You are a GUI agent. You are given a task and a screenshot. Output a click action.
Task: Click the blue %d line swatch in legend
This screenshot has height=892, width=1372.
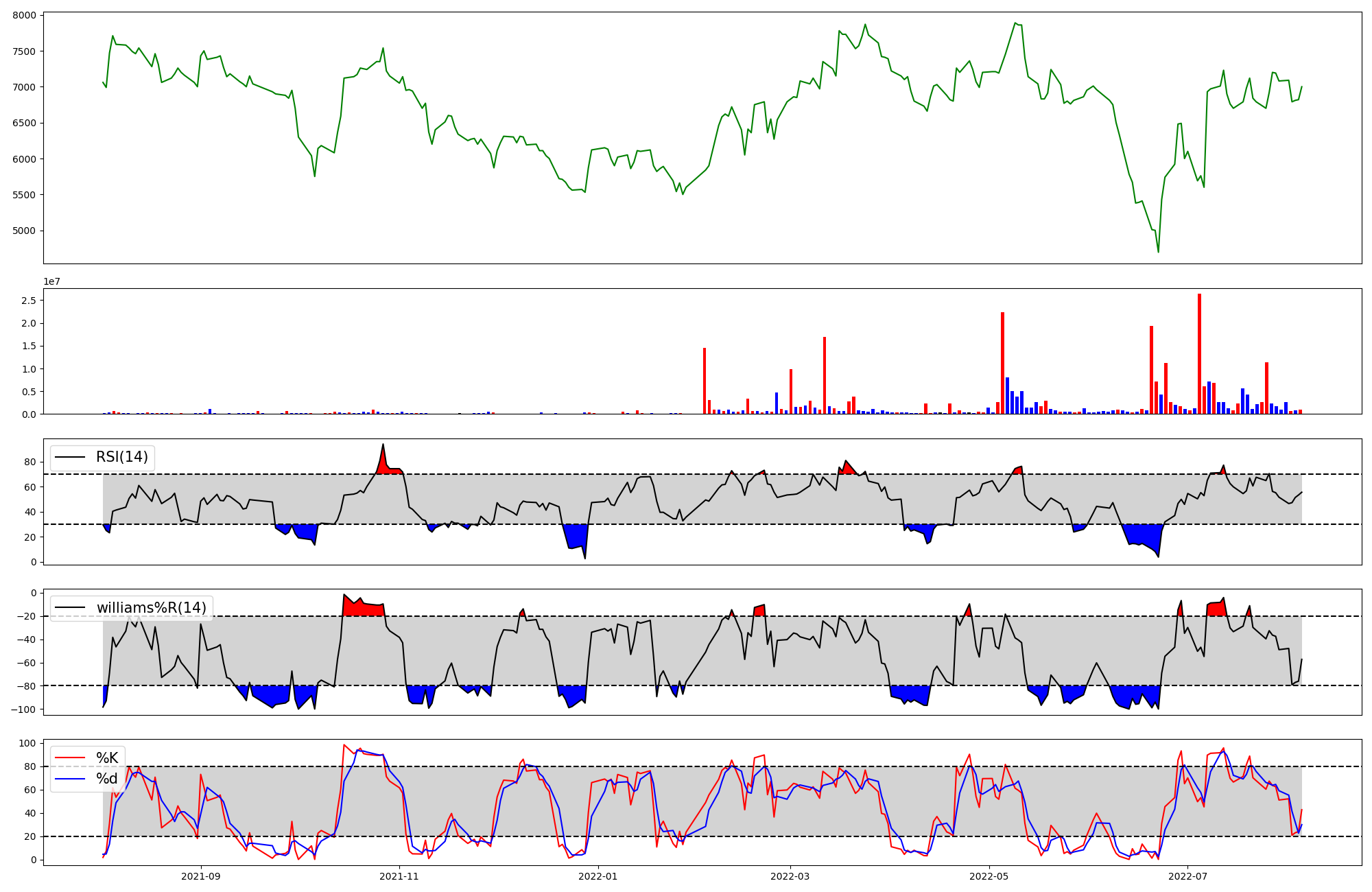[x=70, y=779]
